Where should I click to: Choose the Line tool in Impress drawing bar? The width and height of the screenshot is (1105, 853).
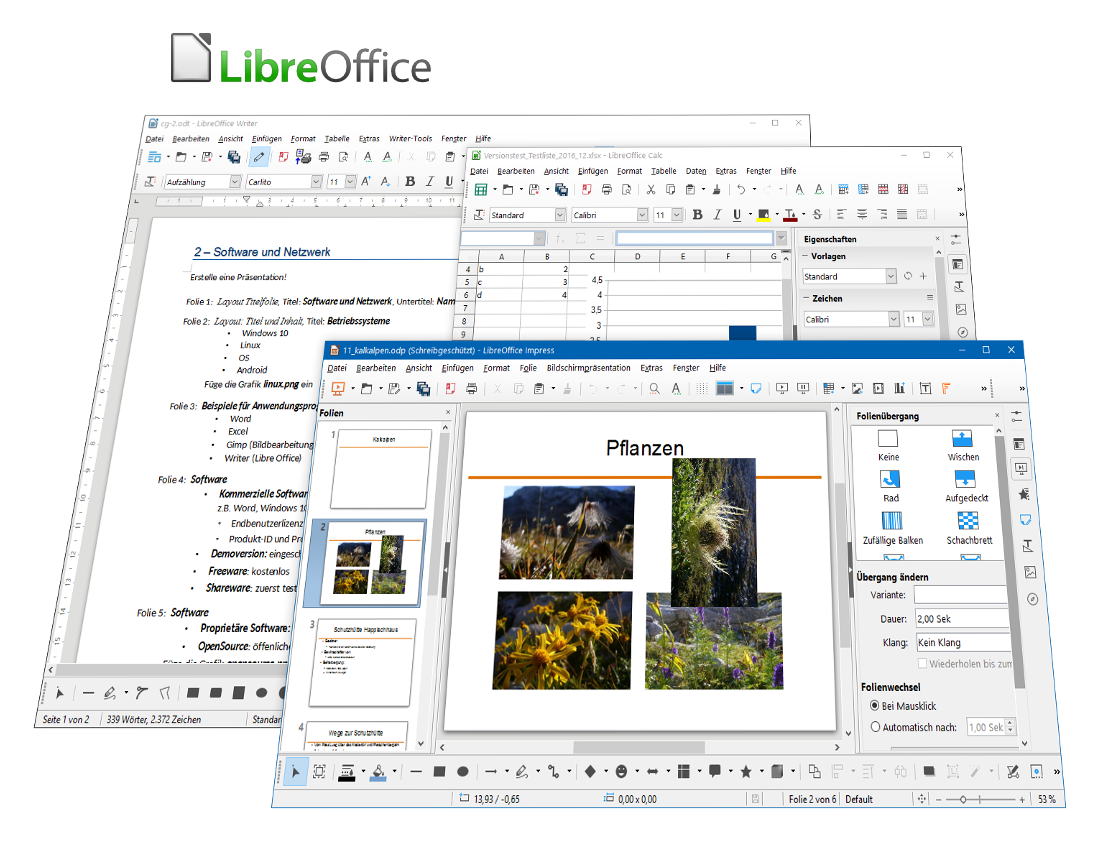[x=416, y=772]
